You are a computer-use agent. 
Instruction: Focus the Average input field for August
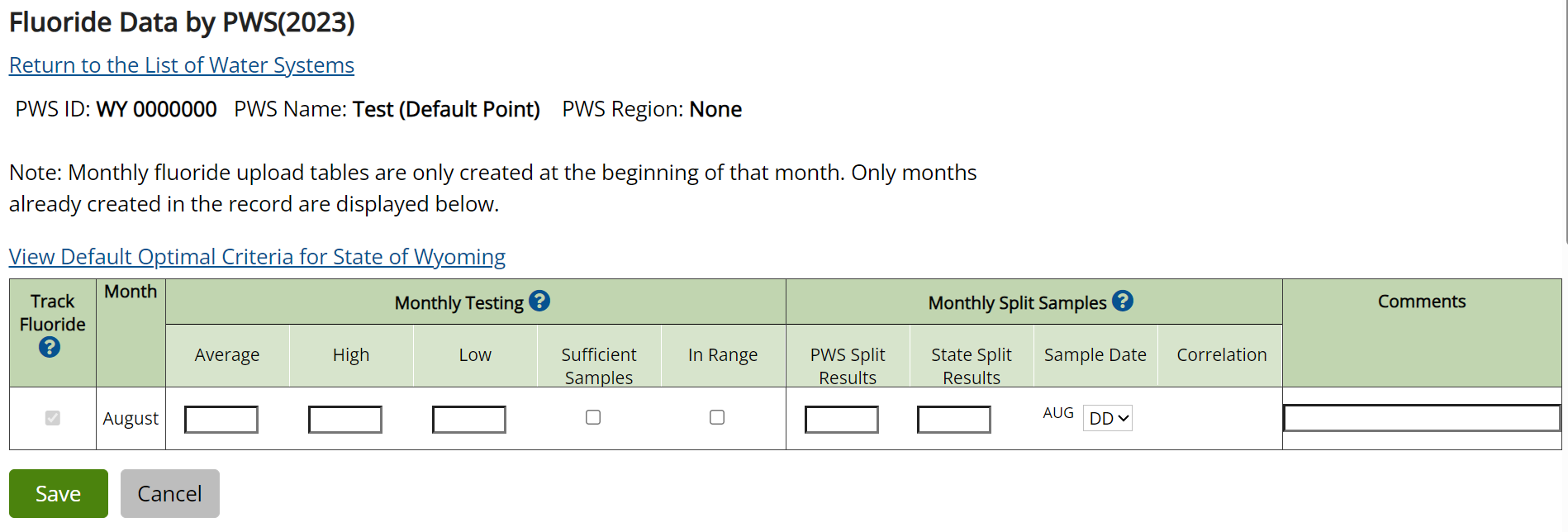pos(221,420)
